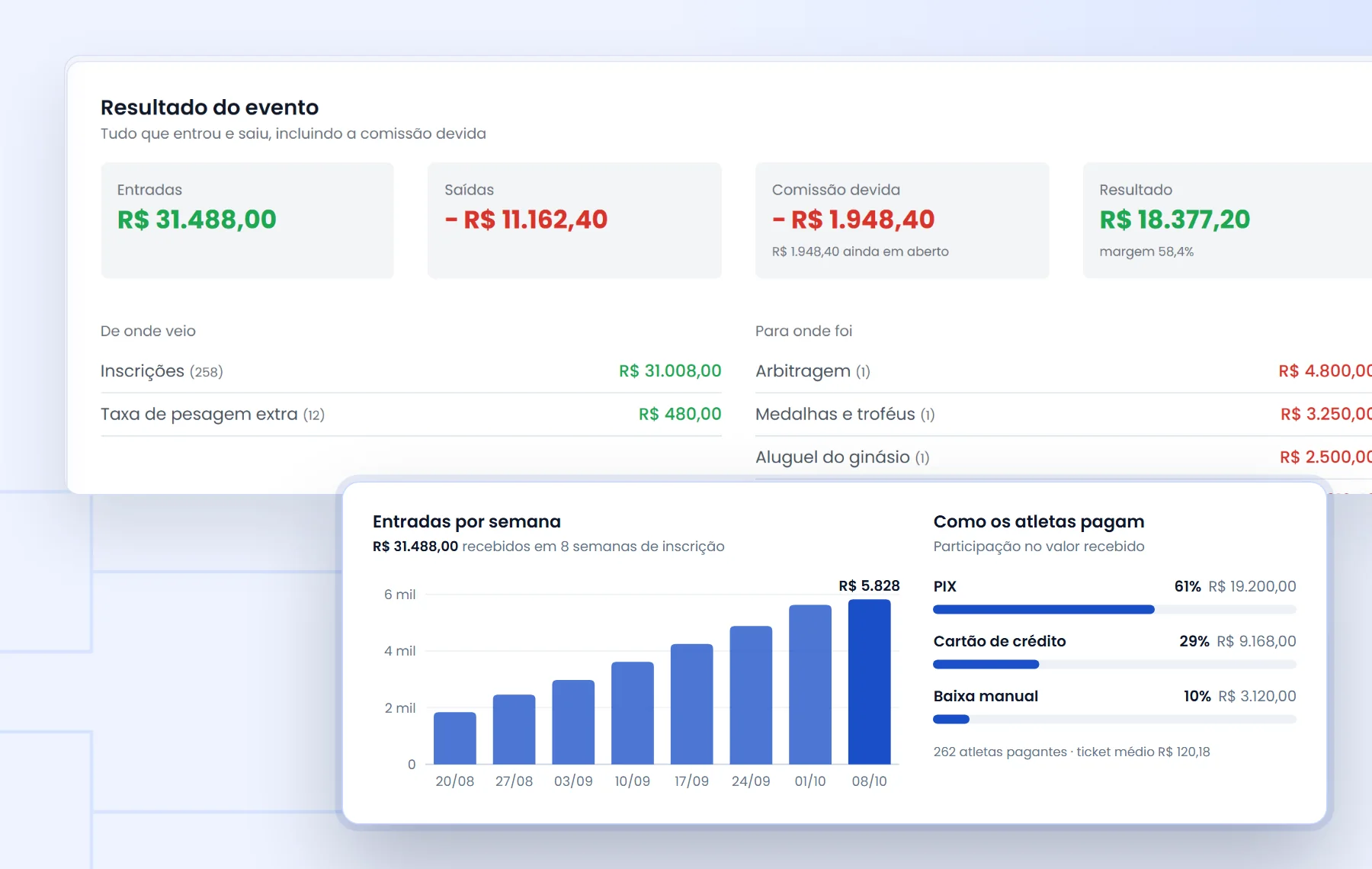Click the Cartão de crédito progress bar
This screenshot has height=869, width=1372.
tap(1114, 665)
